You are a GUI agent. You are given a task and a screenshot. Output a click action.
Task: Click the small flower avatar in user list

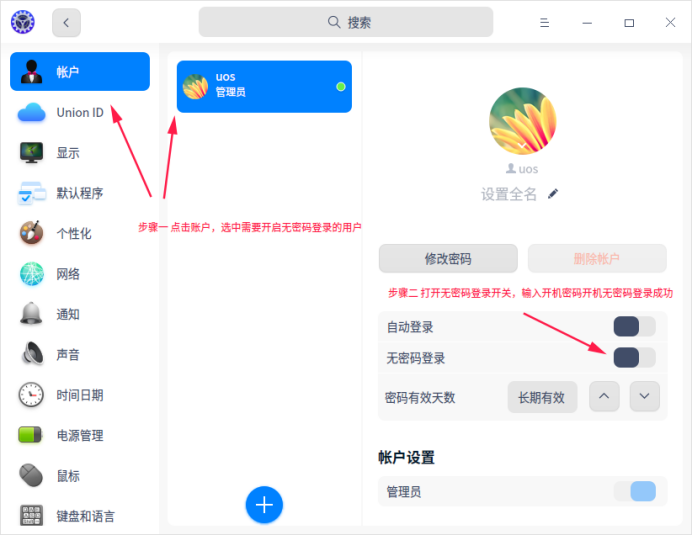click(195, 87)
